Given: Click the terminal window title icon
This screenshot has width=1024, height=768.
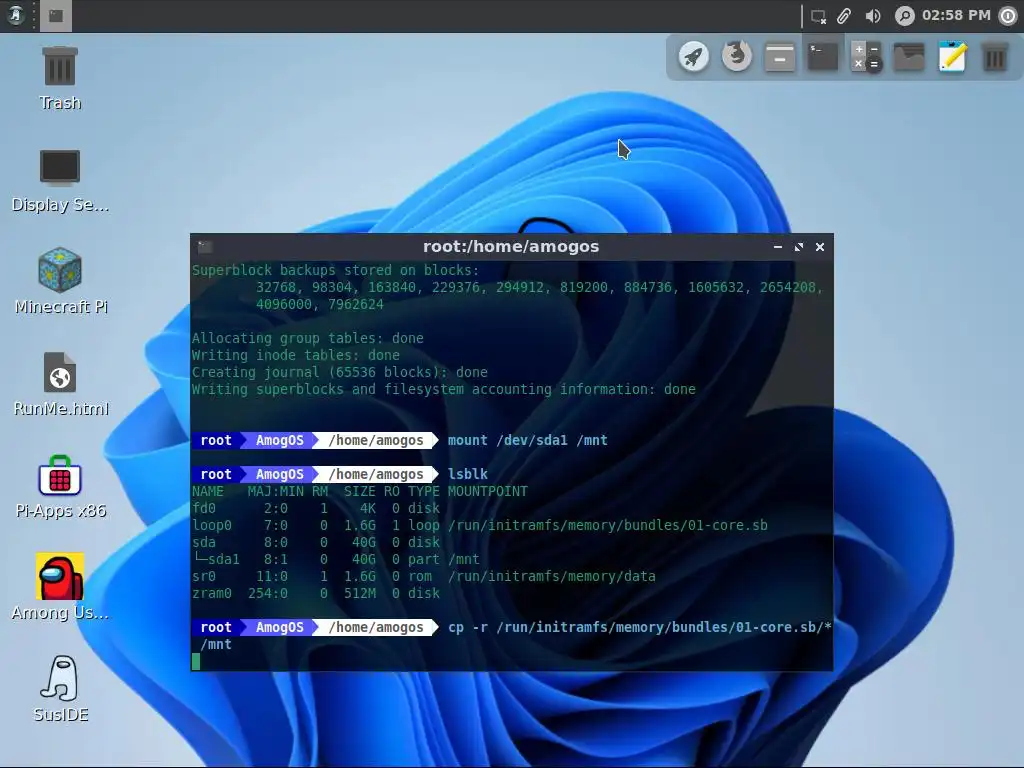Looking at the screenshot, I should click(x=205, y=247).
